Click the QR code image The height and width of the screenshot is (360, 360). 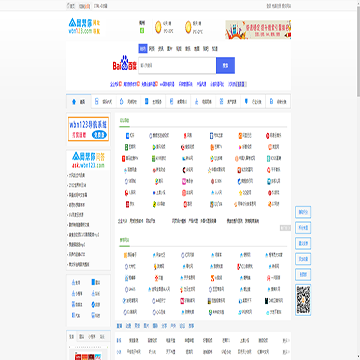(303, 300)
